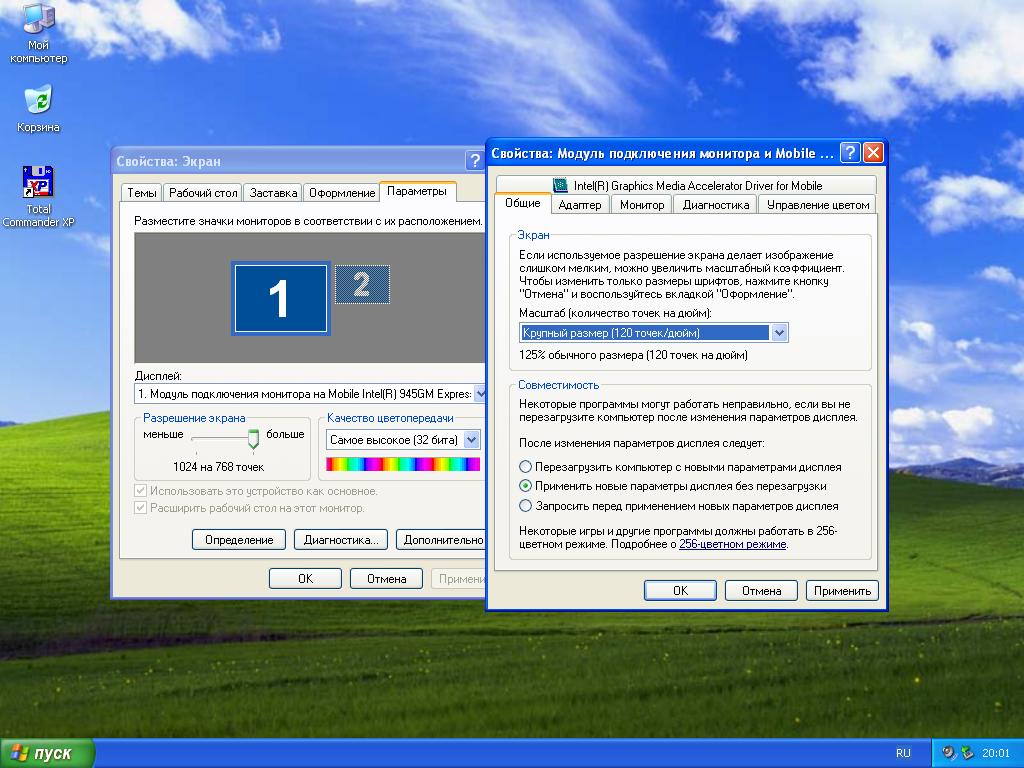Click the help question mark in module properties

(x=849, y=153)
